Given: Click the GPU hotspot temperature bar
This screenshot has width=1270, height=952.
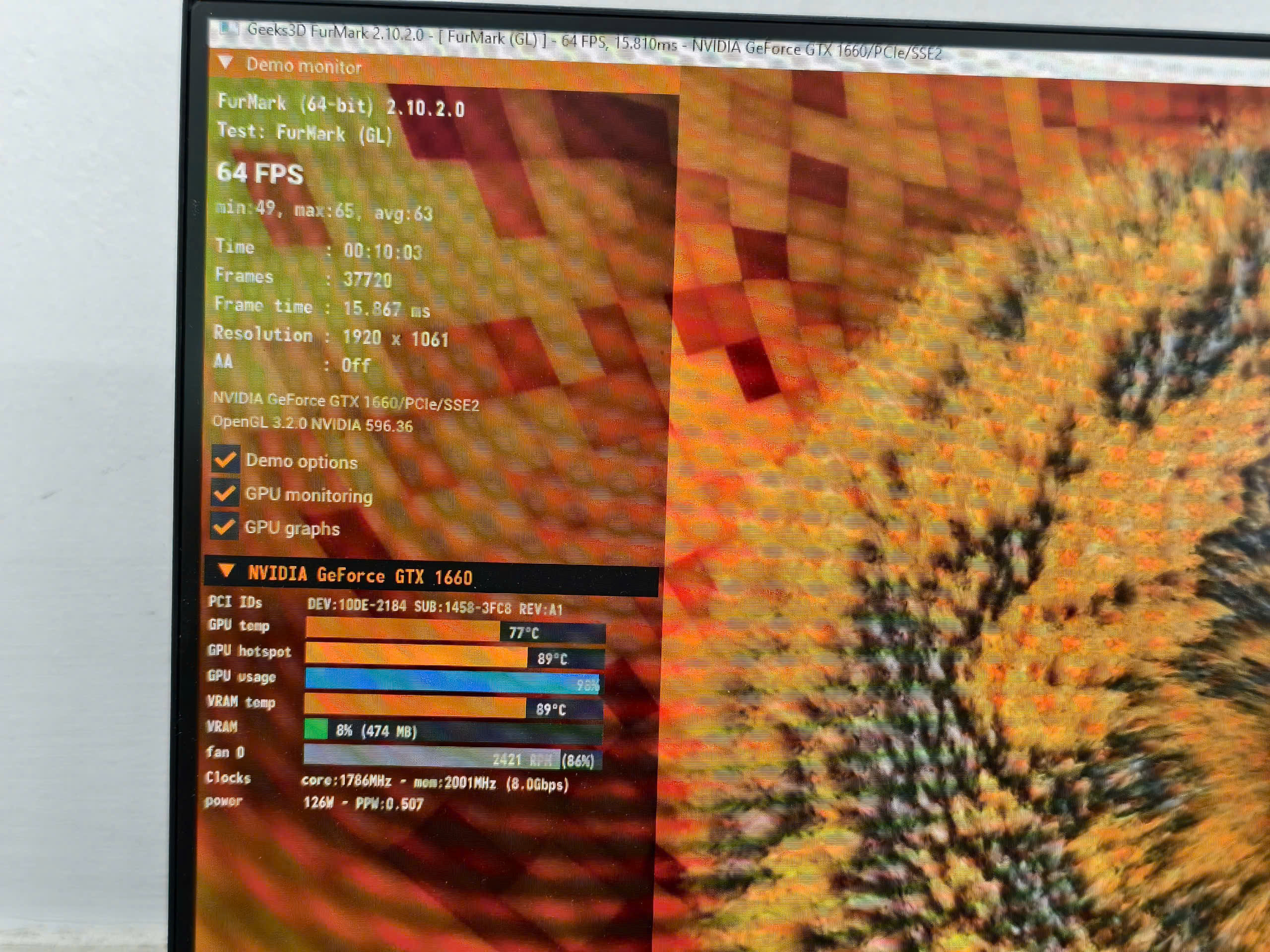Looking at the screenshot, I should (455, 656).
